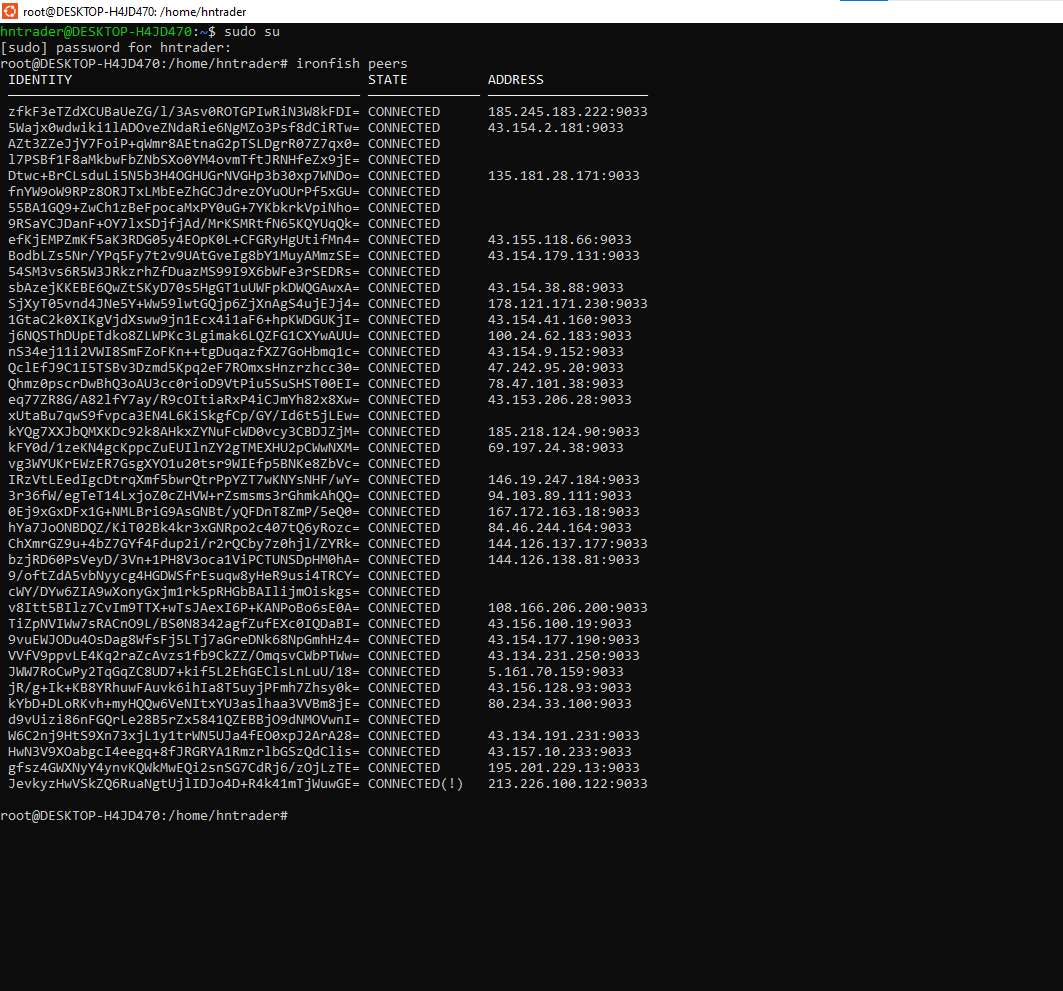Select address 43.154.177.190:9033
Viewport: 1063px width, 991px height.
[x=564, y=640]
